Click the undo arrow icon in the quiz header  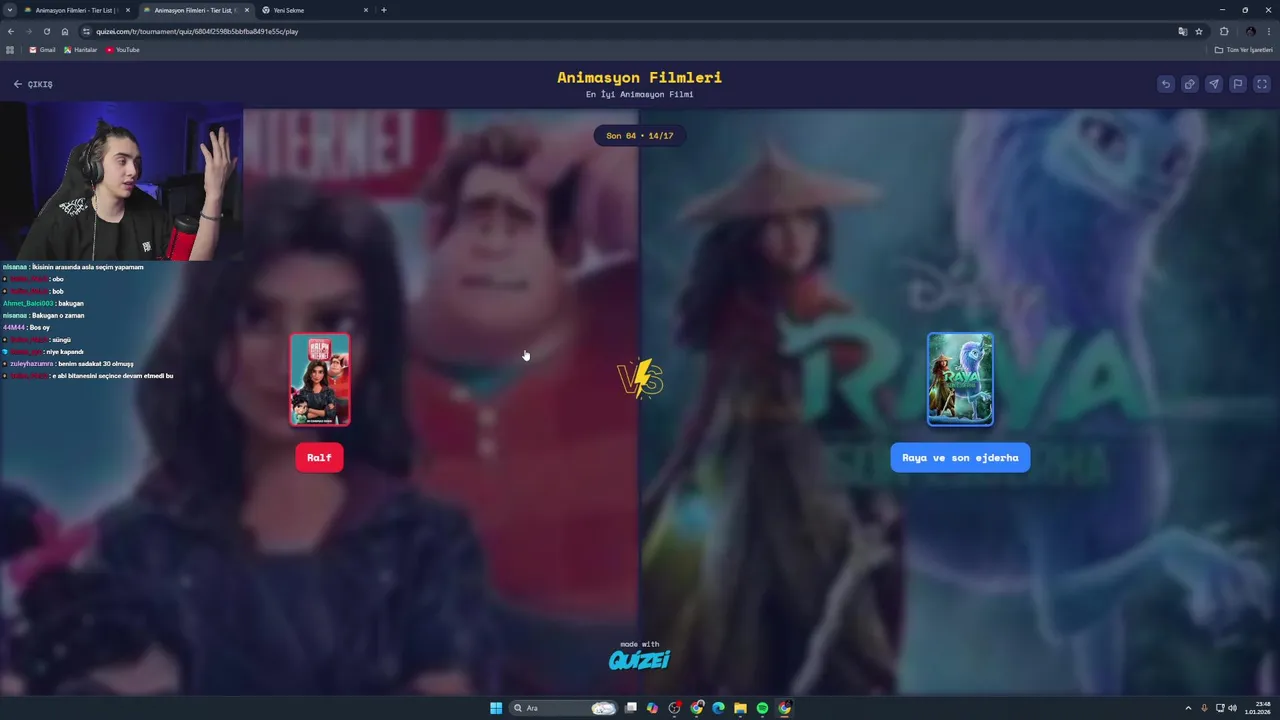coord(1165,84)
